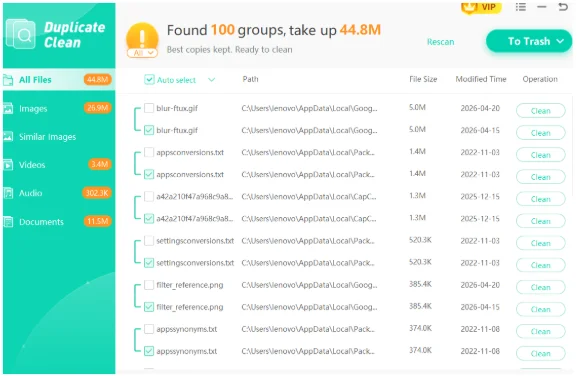Screen dimensions: 588x376
Task: Select blur-ftux.gif path dated 2026-04-20
Action: (309, 108)
